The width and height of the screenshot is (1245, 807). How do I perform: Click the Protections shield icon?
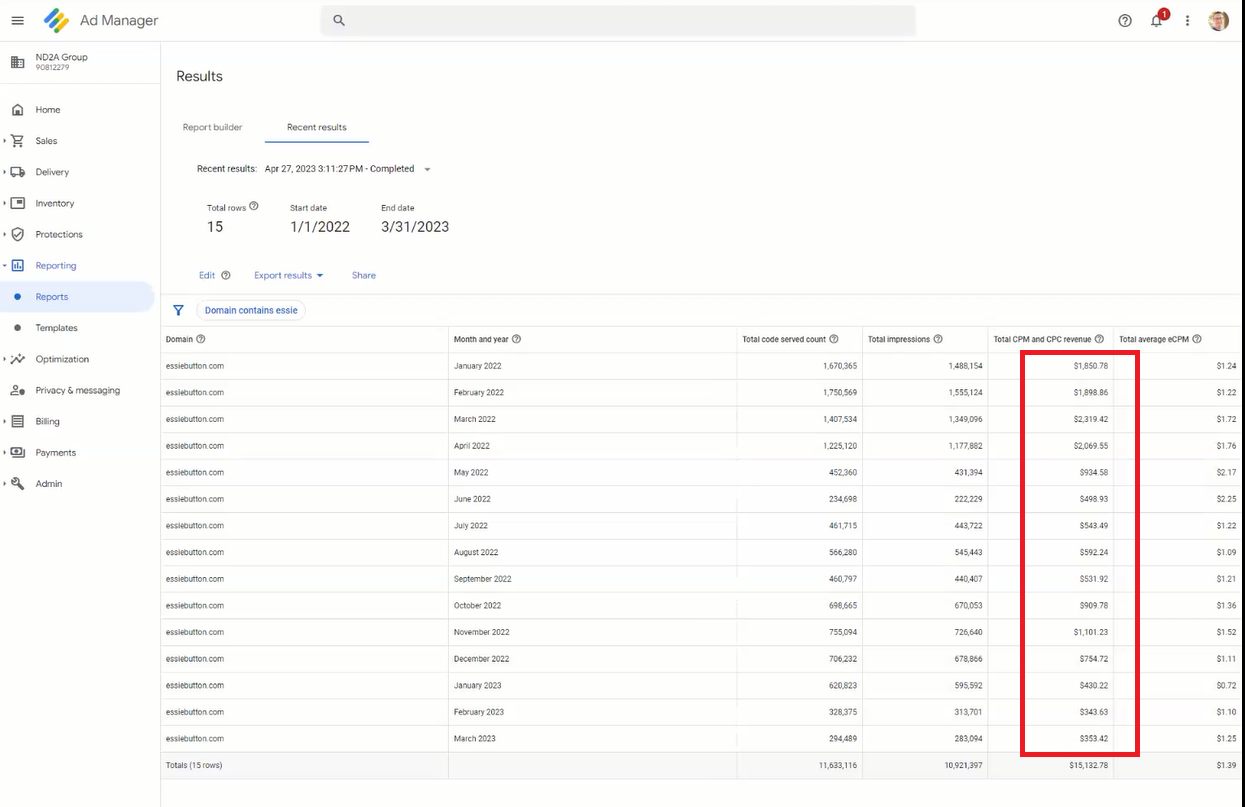[x=17, y=234]
